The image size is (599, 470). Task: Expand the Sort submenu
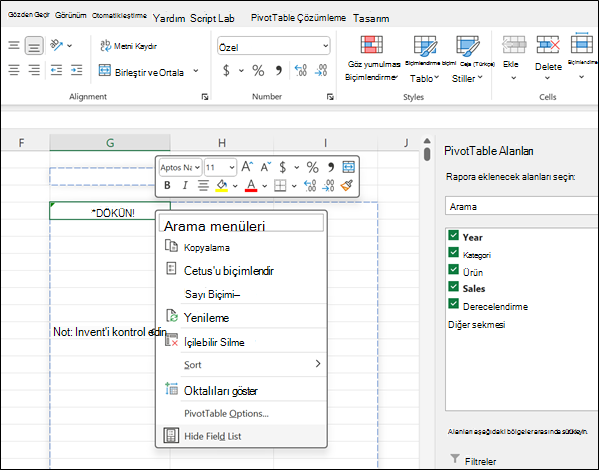[241, 365]
